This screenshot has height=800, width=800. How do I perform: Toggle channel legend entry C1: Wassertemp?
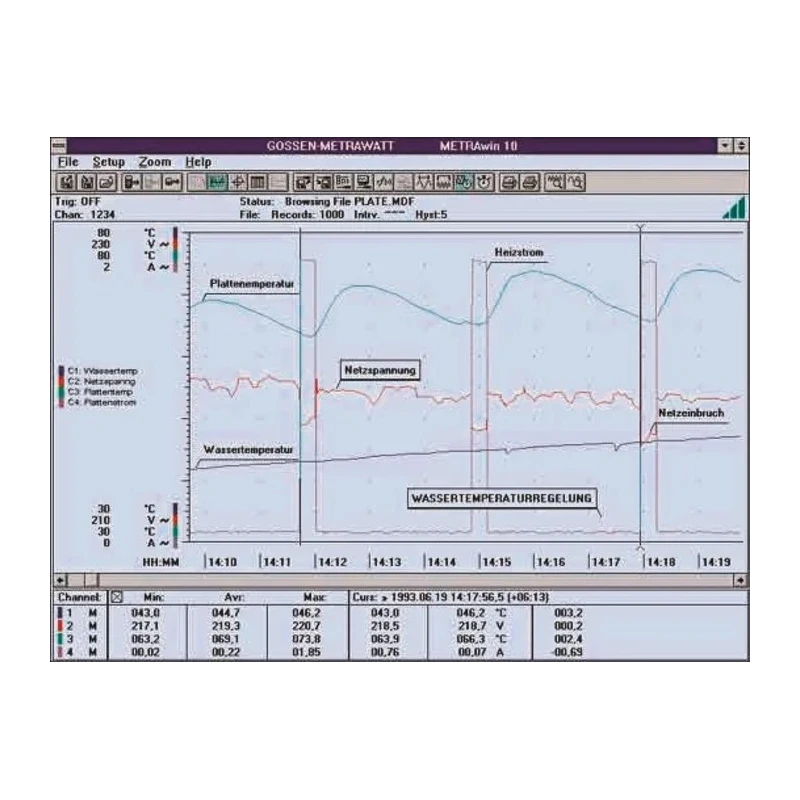pos(98,371)
